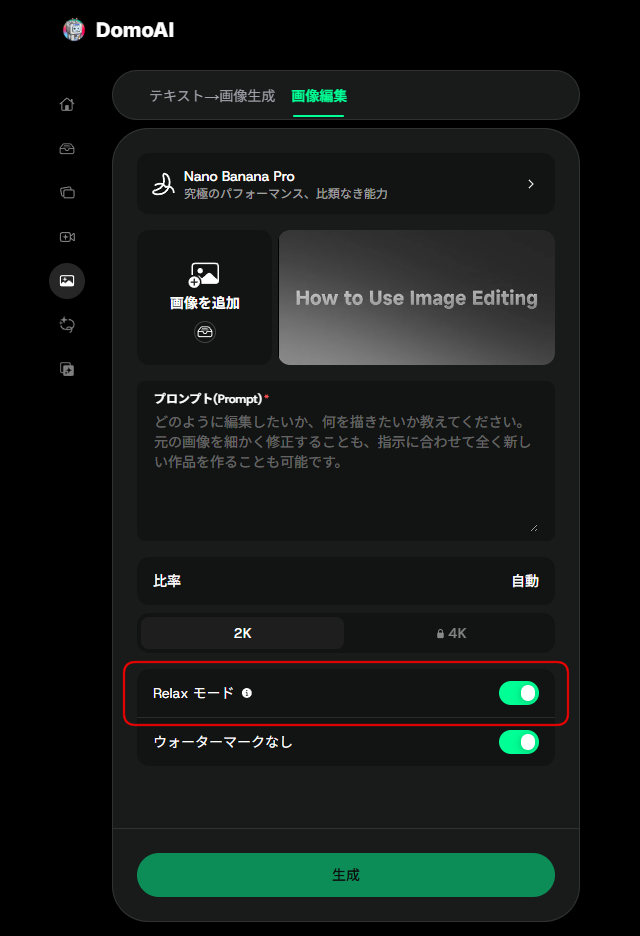The height and width of the screenshot is (936, 640).
Task: Open the inbox tray icon in the sidebar
Action: click(x=67, y=149)
